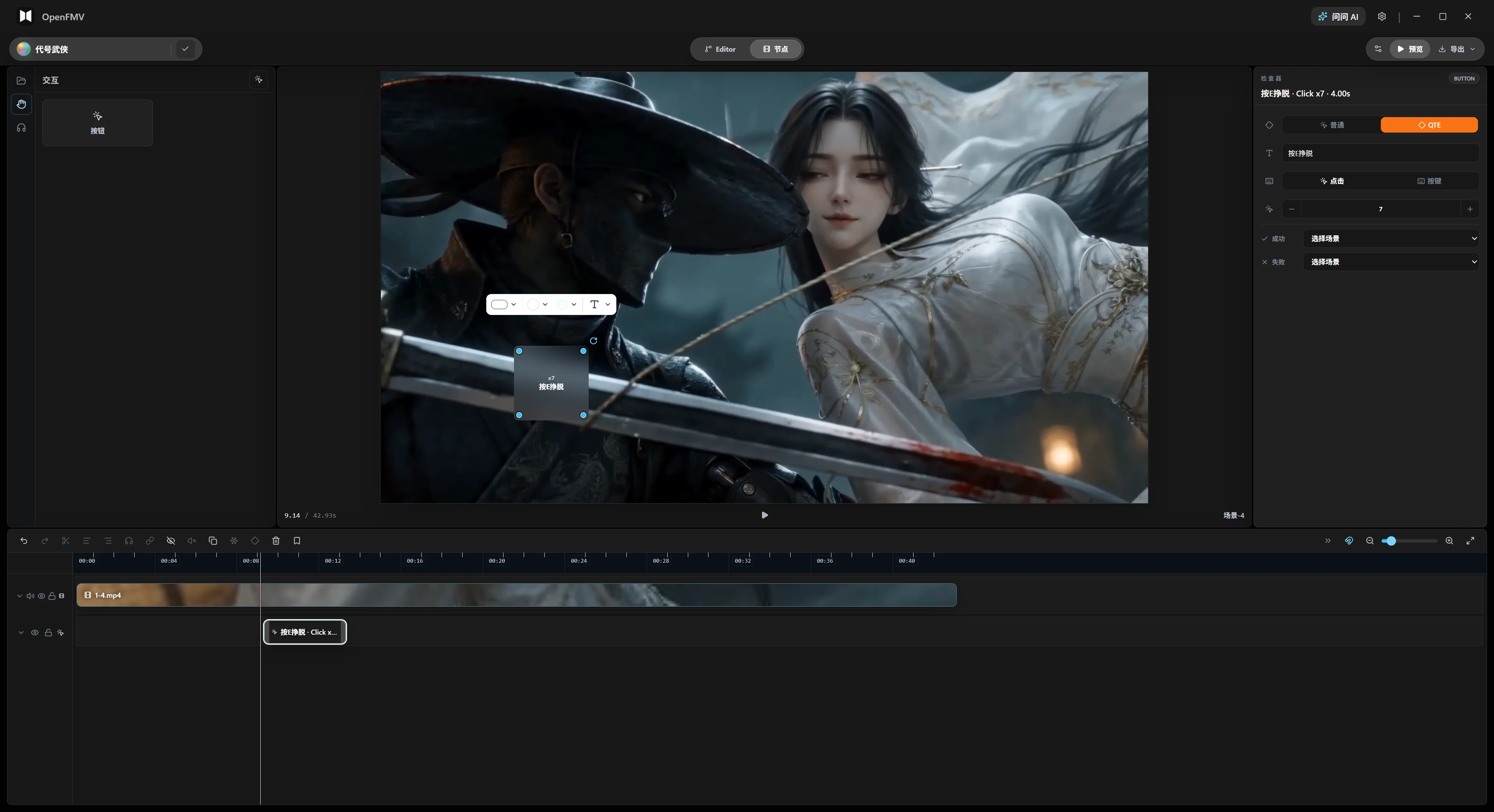This screenshot has width=1494, height=812.
Task: Edit the 按E挣脱 label text field
Action: point(1380,153)
